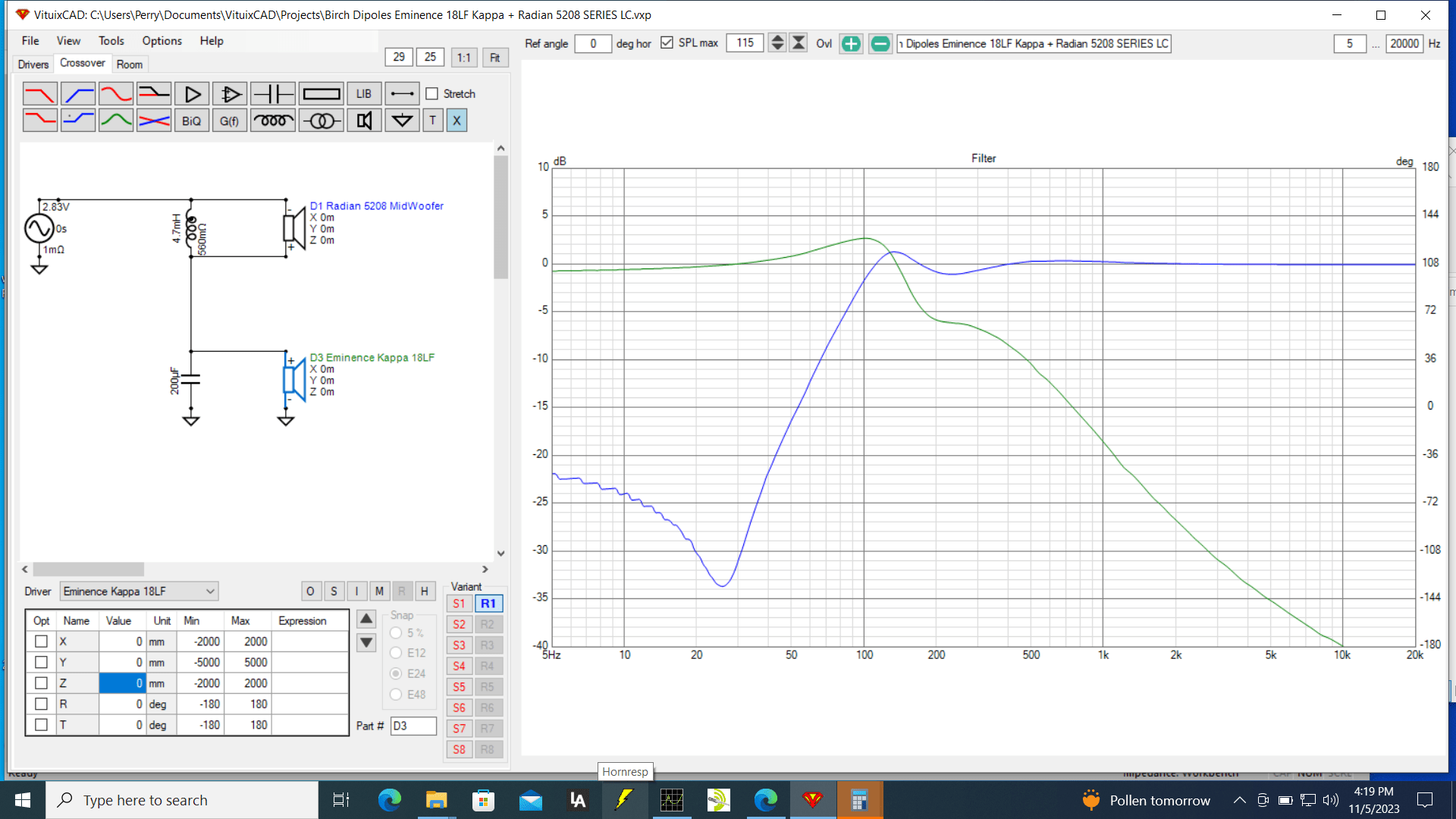Open File Explorer from the taskbar
Viewport: 1456px width, 819px height.
(x=436, y=800)
